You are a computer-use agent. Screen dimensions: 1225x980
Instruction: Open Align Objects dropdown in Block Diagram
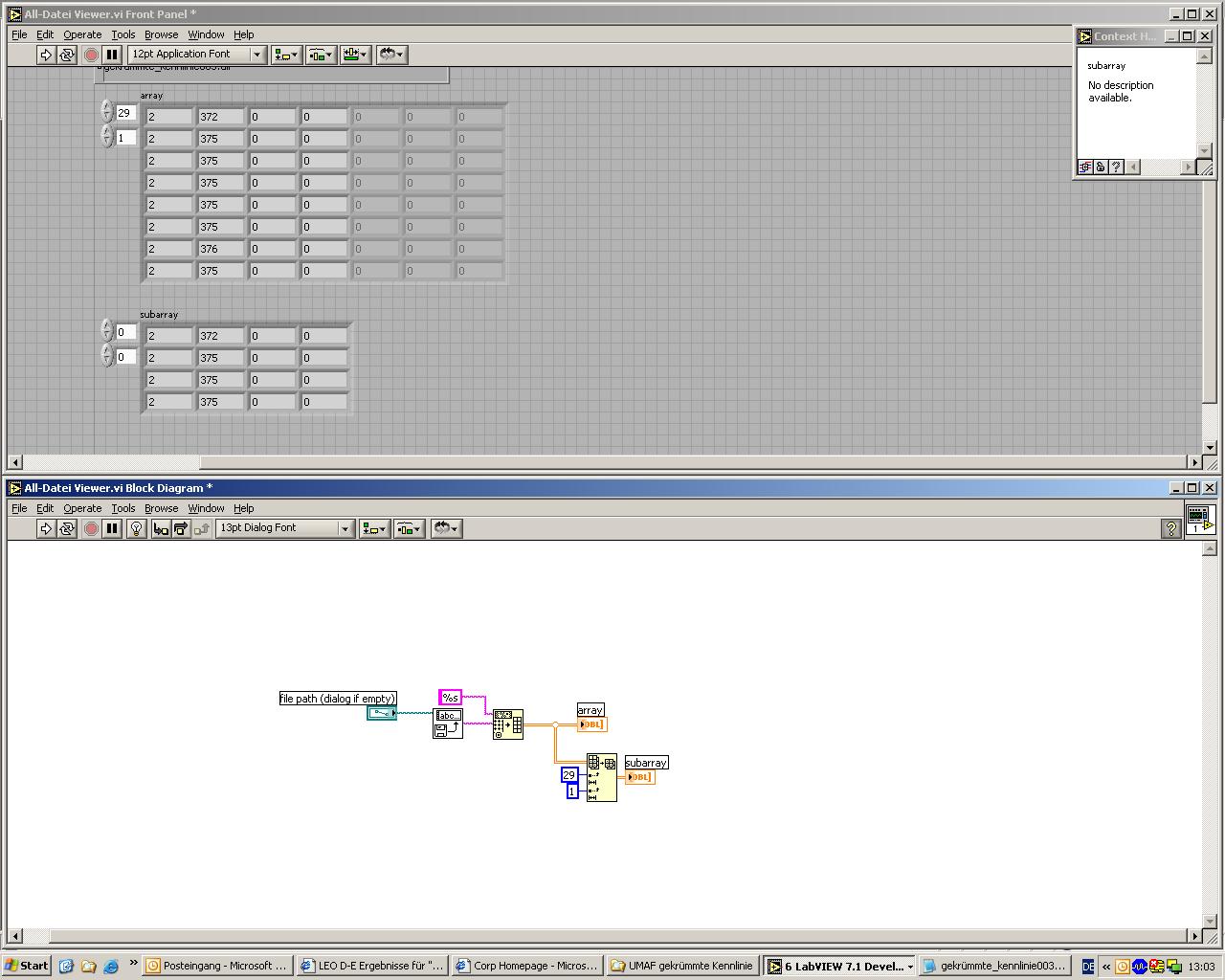pyautogui.click(x=374, y=528)
